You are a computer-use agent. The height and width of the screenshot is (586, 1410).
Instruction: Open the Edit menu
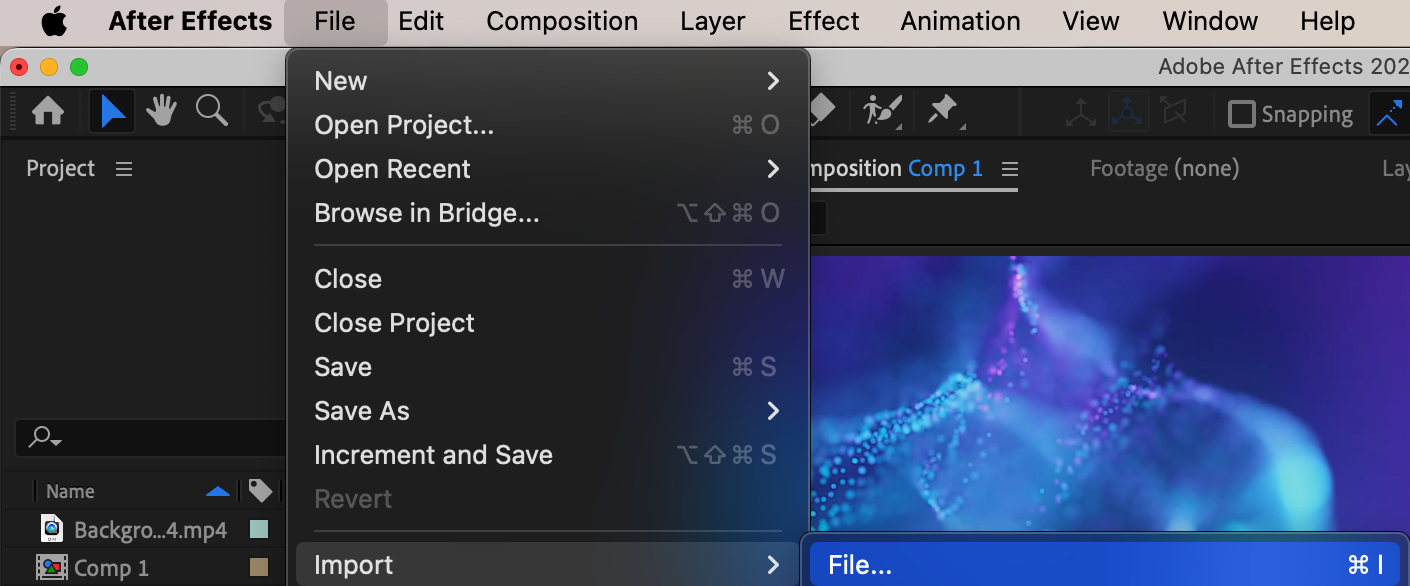point(421,21)
